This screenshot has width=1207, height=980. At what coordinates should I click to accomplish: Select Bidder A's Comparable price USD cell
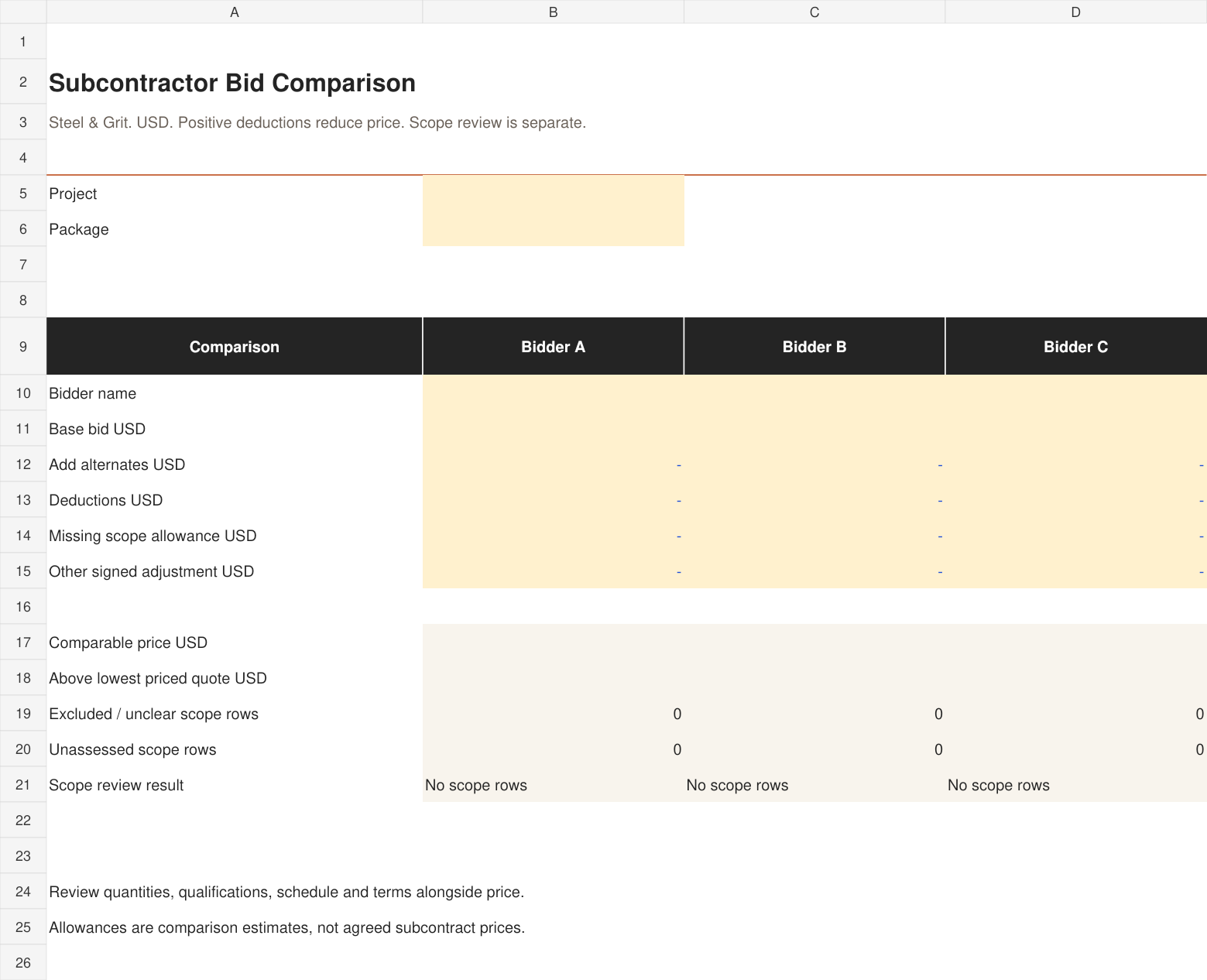point(553,642)
